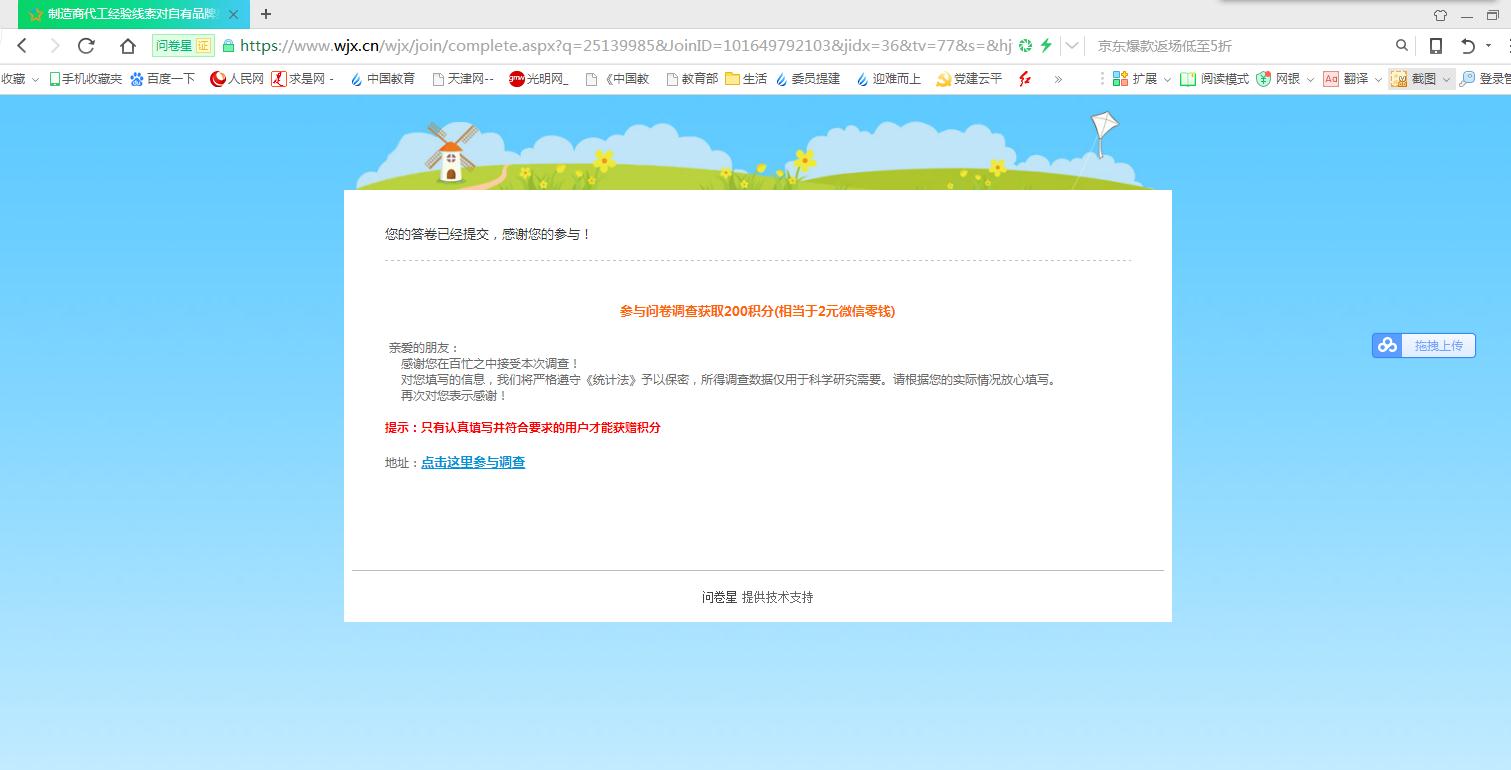Image resolution: width=1511 pixels, height=770 pixels.
Task: Click the green circular refresh-mode icon in address bar
Action: [1025, 46]
